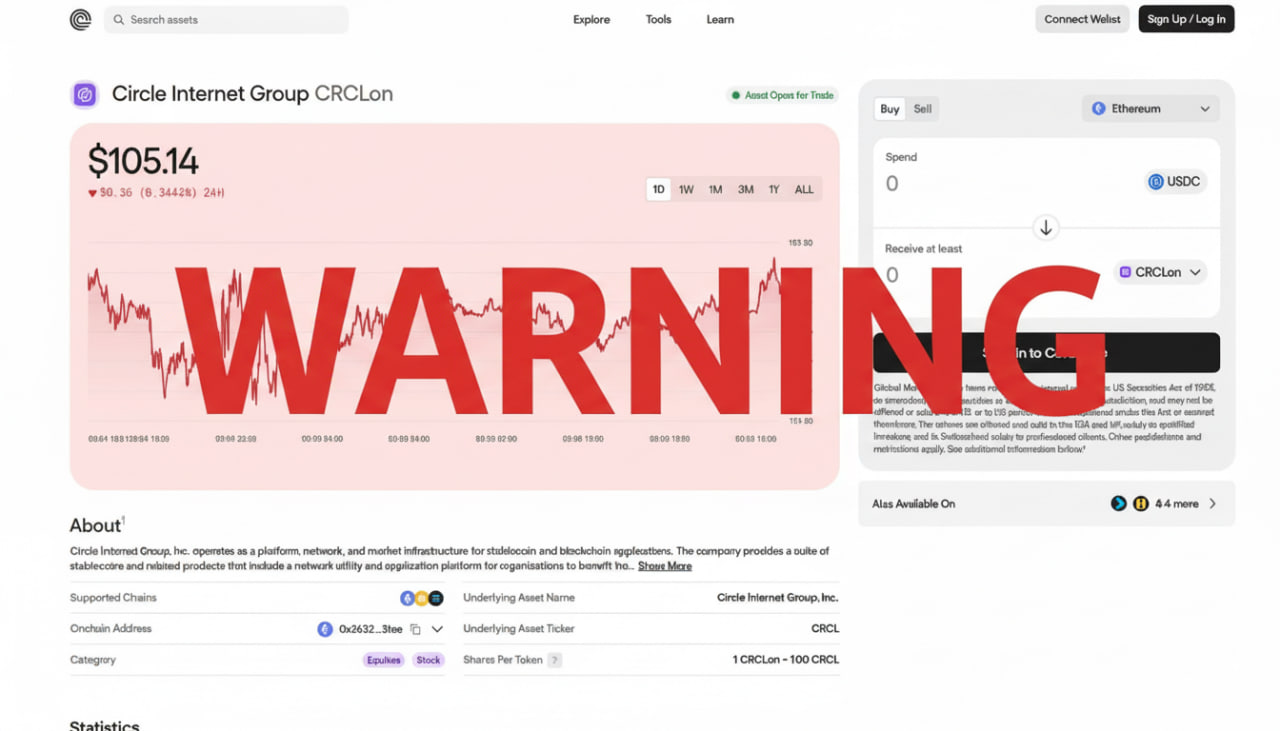Click the Ethereum icon beside the onchain address
This screenshot has width=1280, height=731.
click(325, 629)
